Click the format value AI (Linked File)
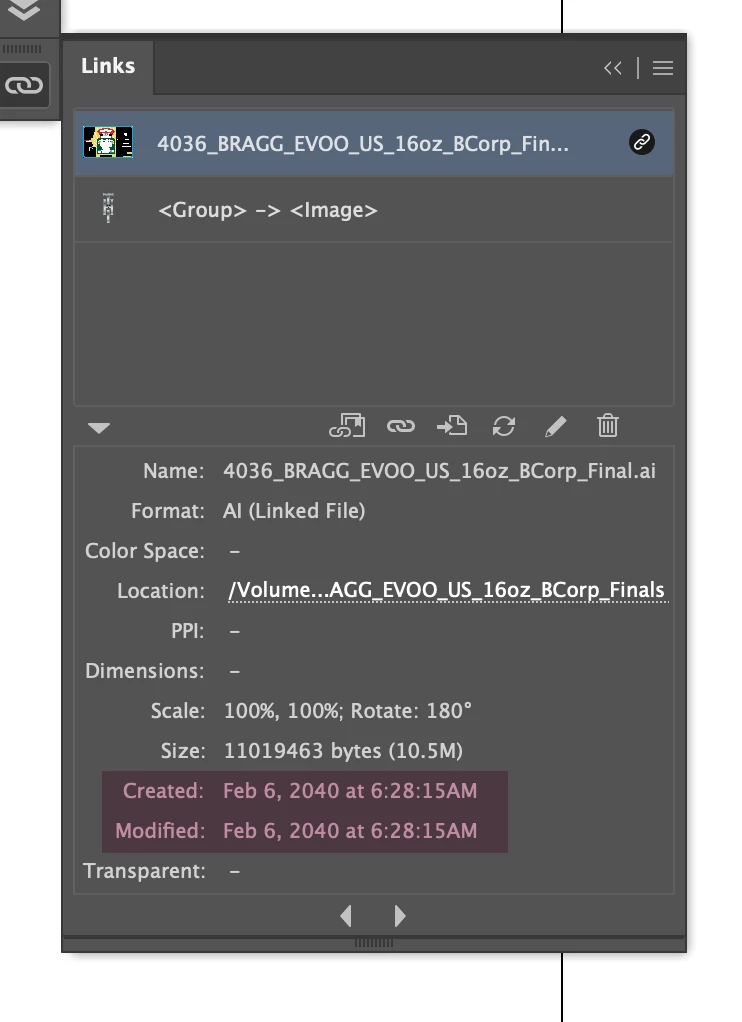The image size is (742, 1022). click(x=294, y=511)
